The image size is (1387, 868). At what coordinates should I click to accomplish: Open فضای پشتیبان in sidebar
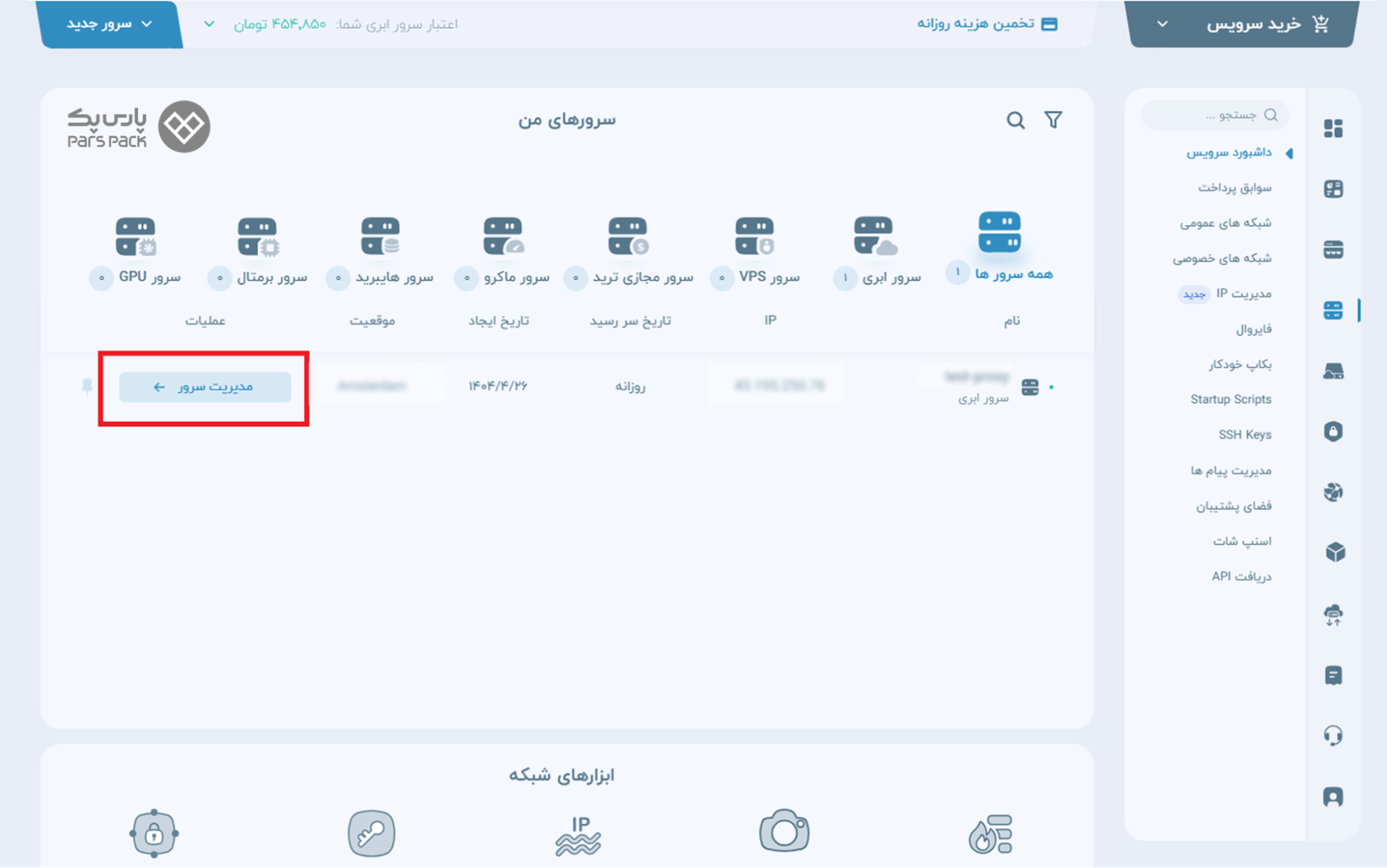click(1234, 507)
